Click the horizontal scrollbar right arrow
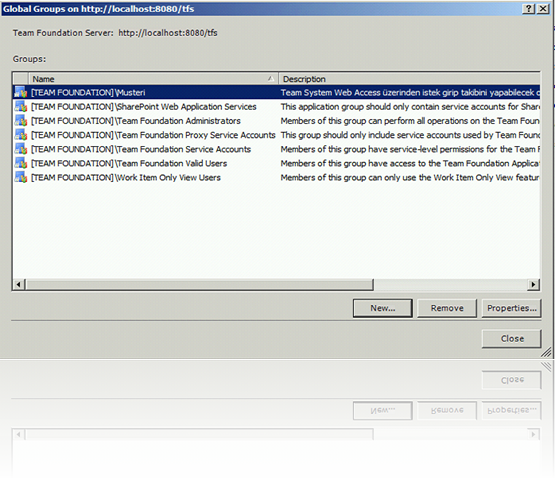The image size is (555, 478). click(533, 284)
